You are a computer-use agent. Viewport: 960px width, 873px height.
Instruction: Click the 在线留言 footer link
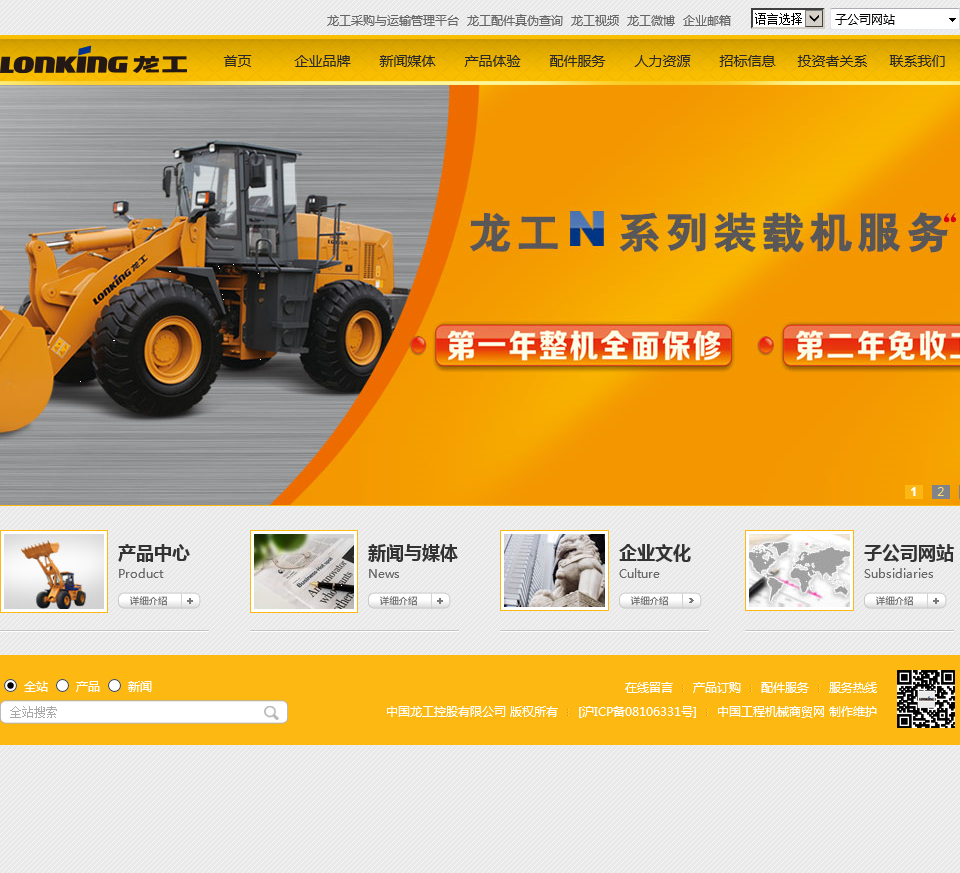(649, 688)
